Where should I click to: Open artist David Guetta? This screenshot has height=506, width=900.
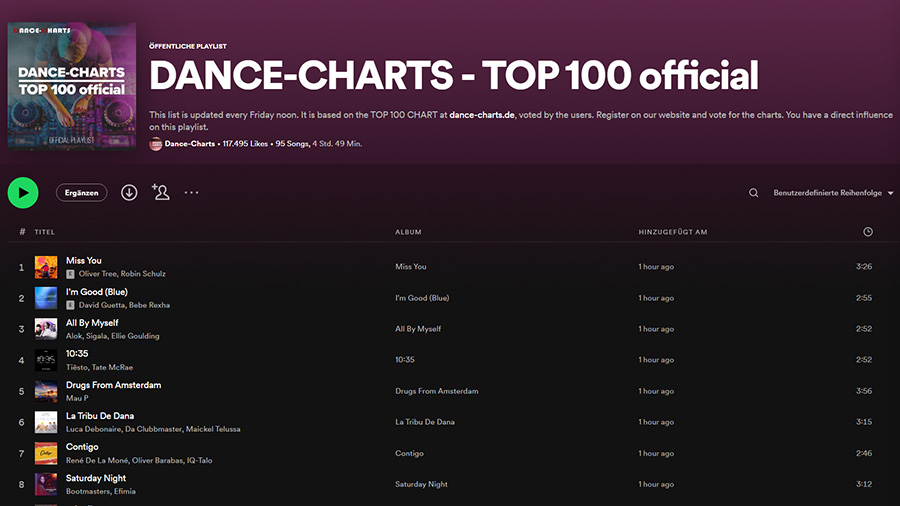tap(102, 305)
